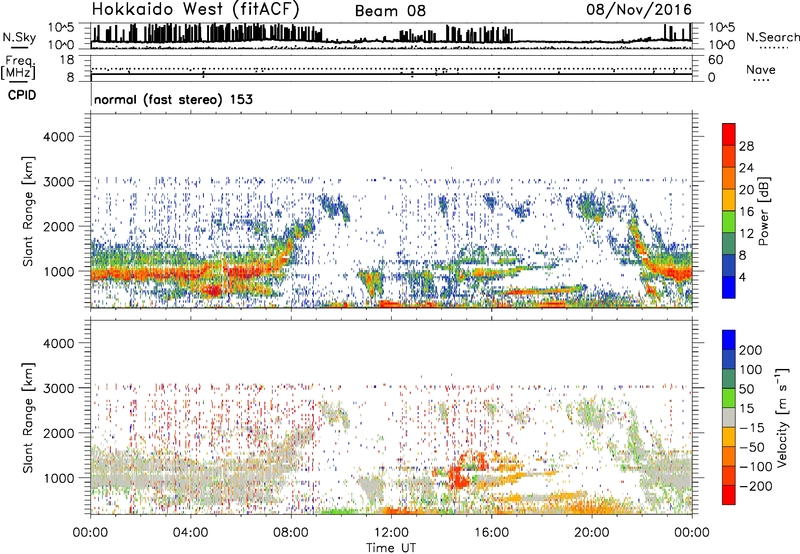Click "10^5" tick beside the N.Sky label
The image size is (800, 554).
tap(61, 28)
